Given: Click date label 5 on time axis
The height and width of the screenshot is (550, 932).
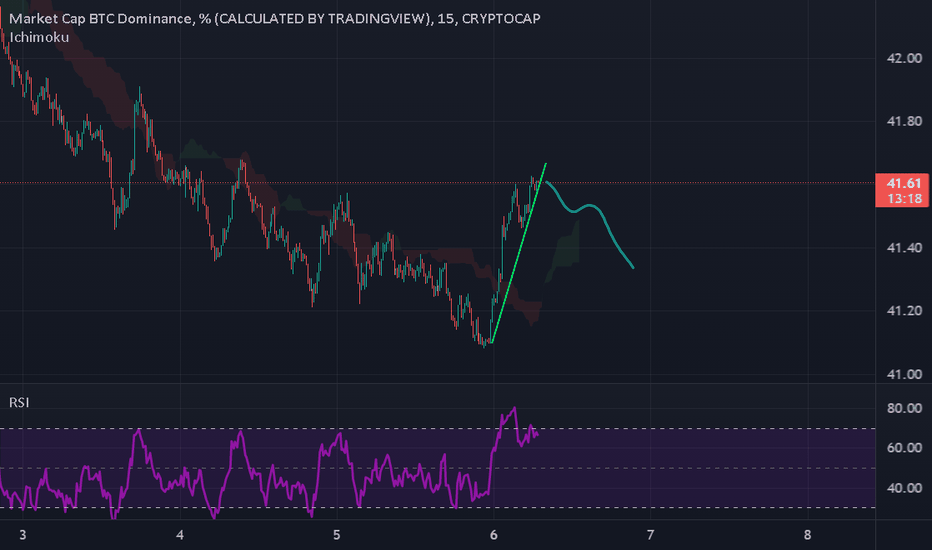Looking at the screenshot, I should 336,535.
